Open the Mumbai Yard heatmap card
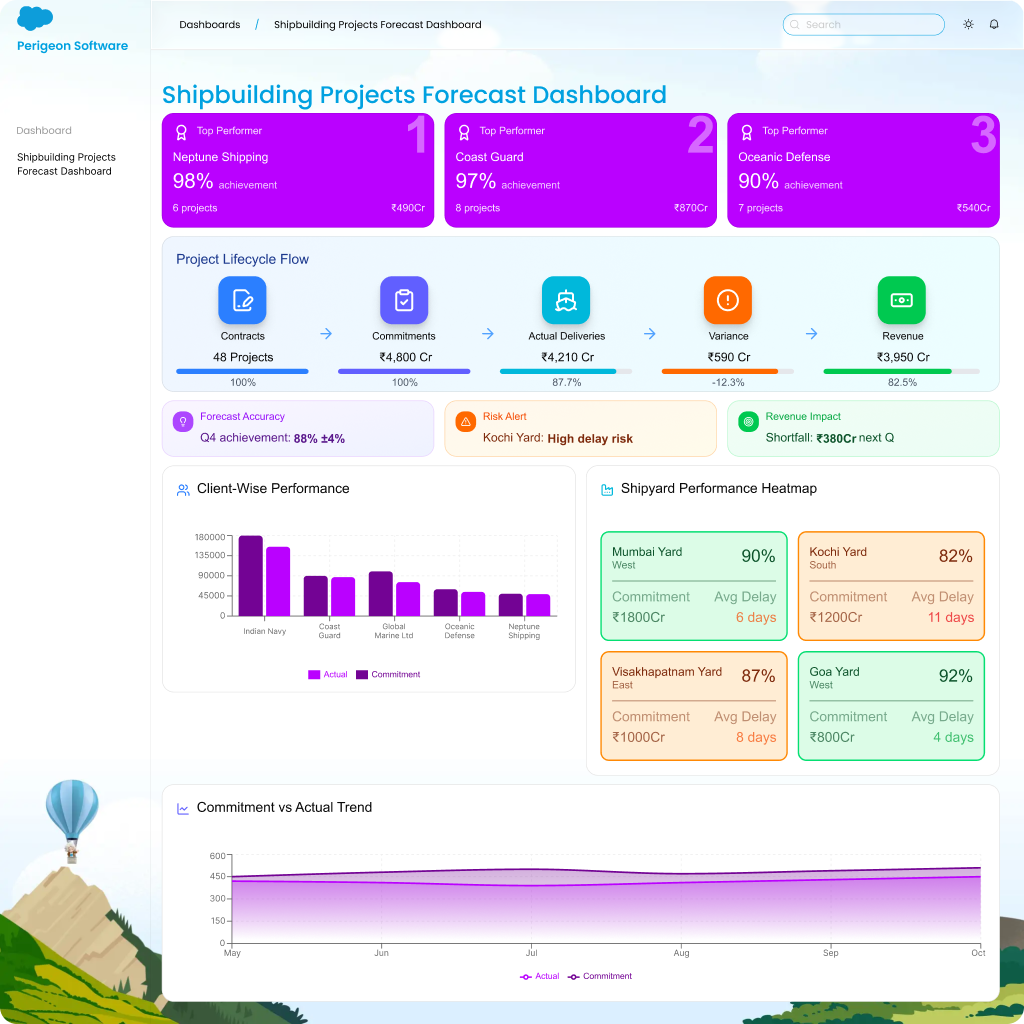The width and height of the screenshot is (1024, 1024). tap(693, 586)
